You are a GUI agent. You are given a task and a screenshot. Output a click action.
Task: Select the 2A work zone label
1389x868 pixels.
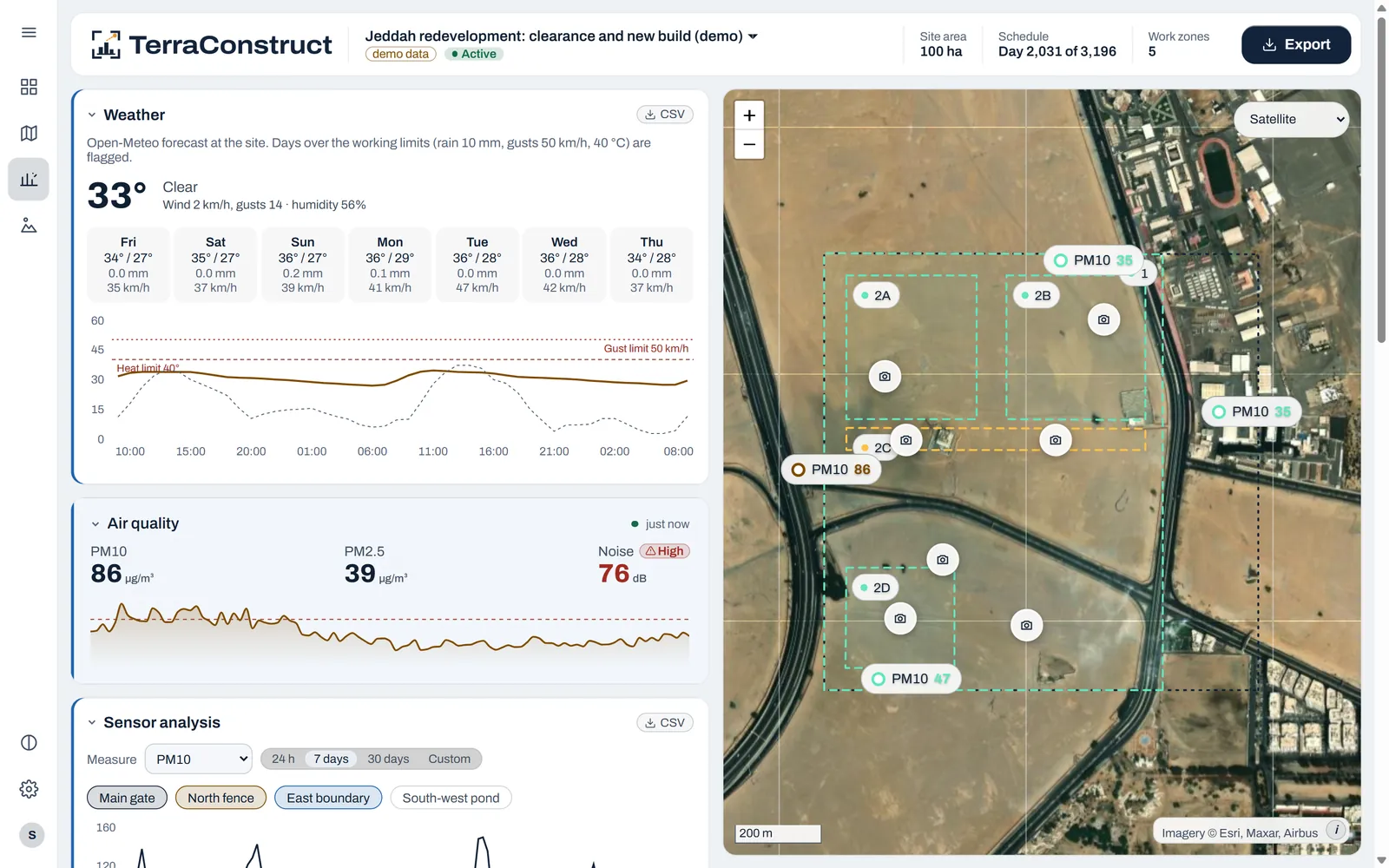876,296
